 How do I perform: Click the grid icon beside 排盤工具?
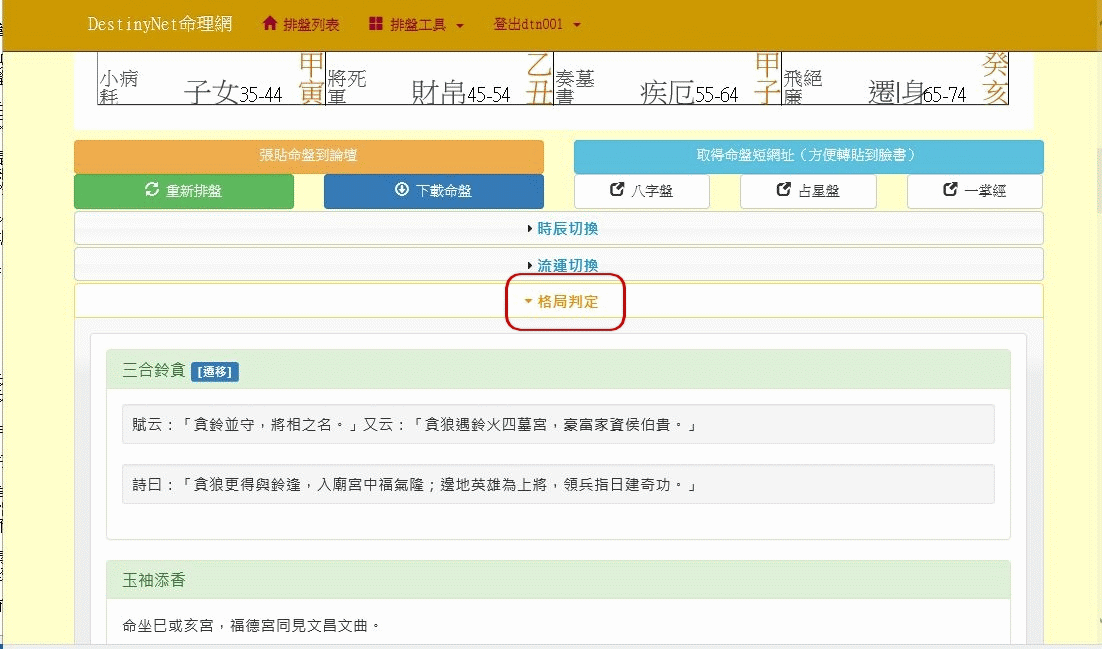pos(376,24)
